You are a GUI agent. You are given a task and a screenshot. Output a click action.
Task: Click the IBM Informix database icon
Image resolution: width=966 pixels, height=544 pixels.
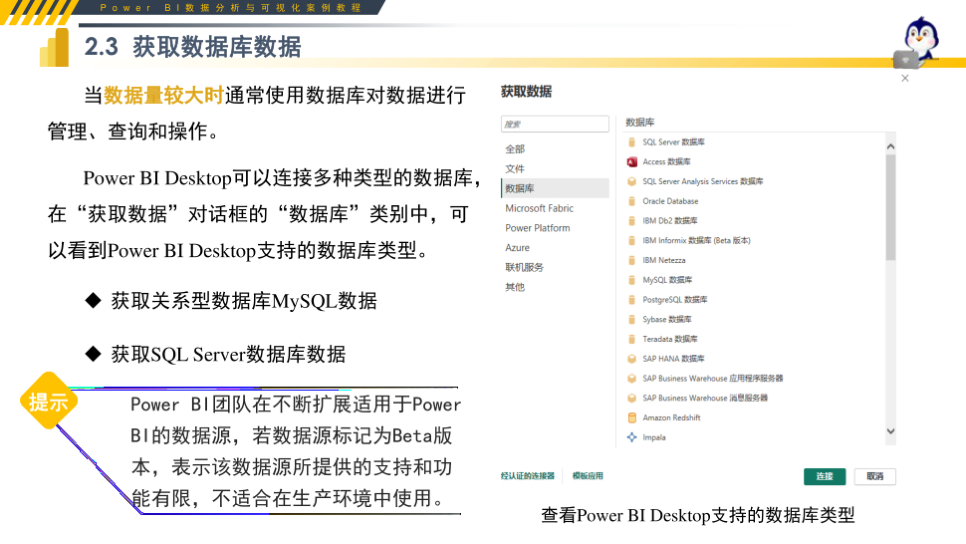pos(631,240)
